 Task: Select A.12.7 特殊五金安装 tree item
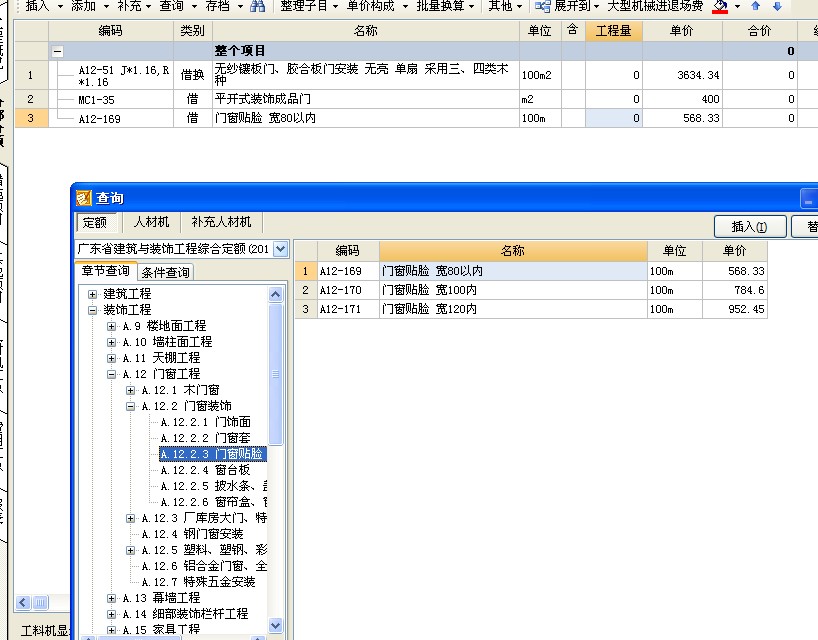click(198, 582)
